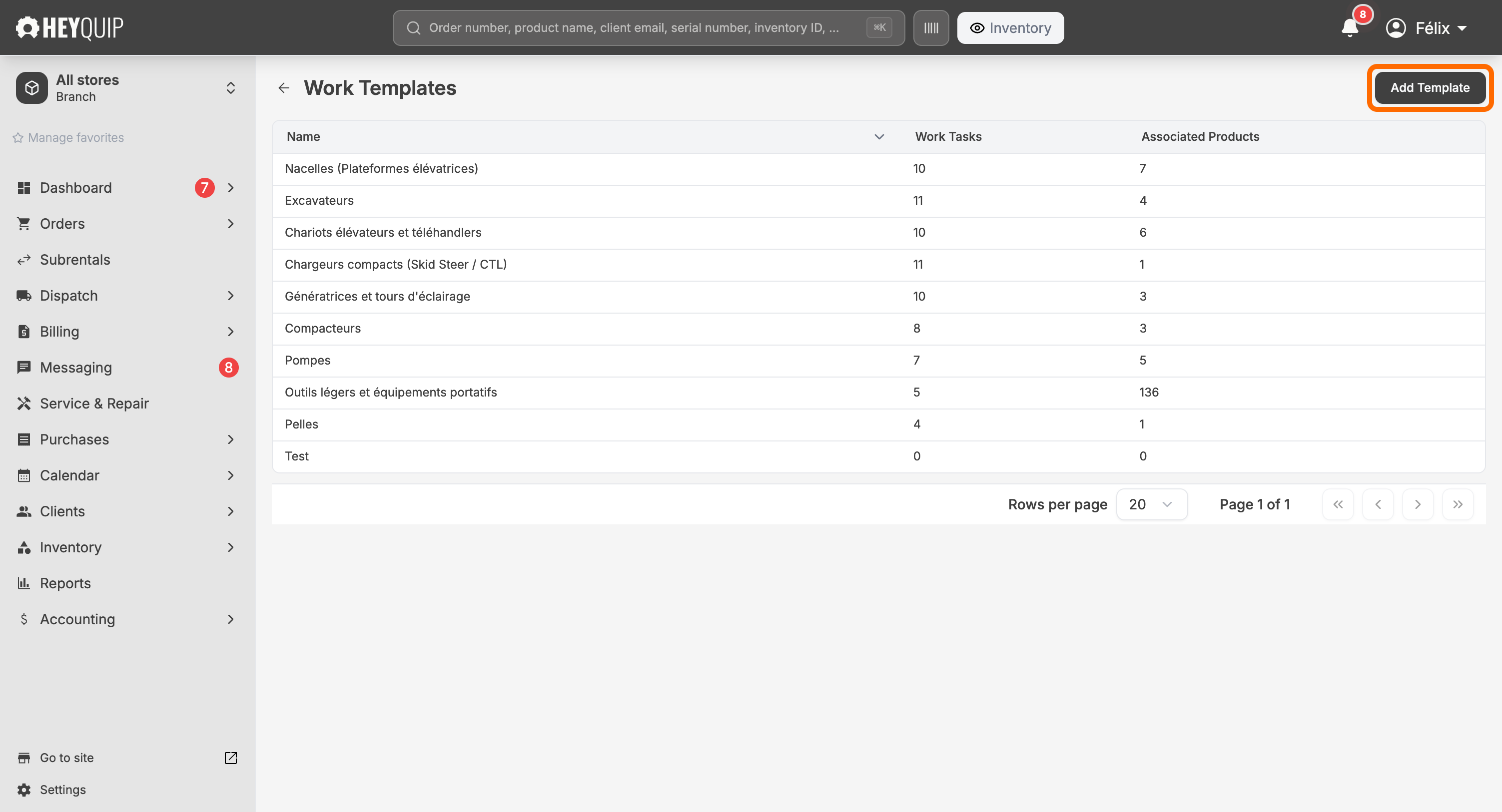Open the Félix user menu

click(1426, 27)
